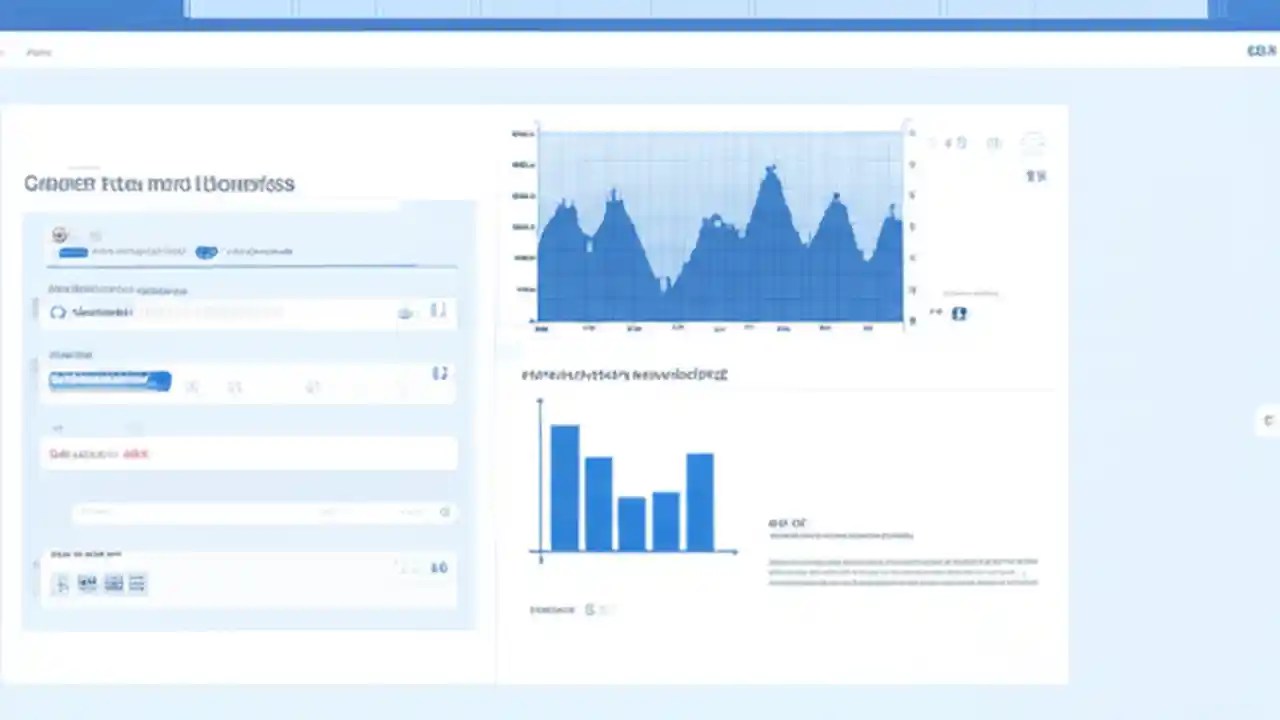The height and width of the screenshot is (720, 1280).
Task: Select the grid view icon at panel bottom
Action: (113, 583)
